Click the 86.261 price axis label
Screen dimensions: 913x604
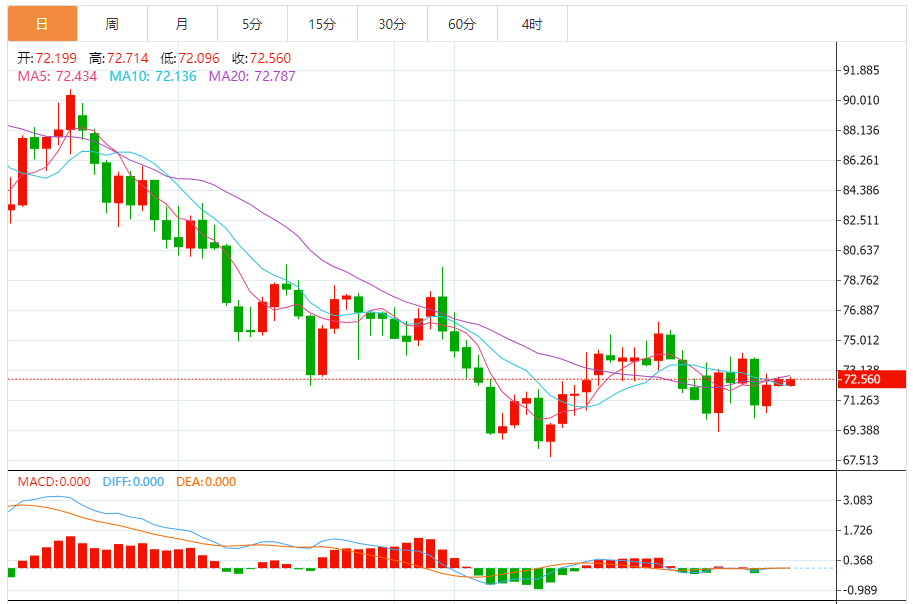(x=861, y=160)
